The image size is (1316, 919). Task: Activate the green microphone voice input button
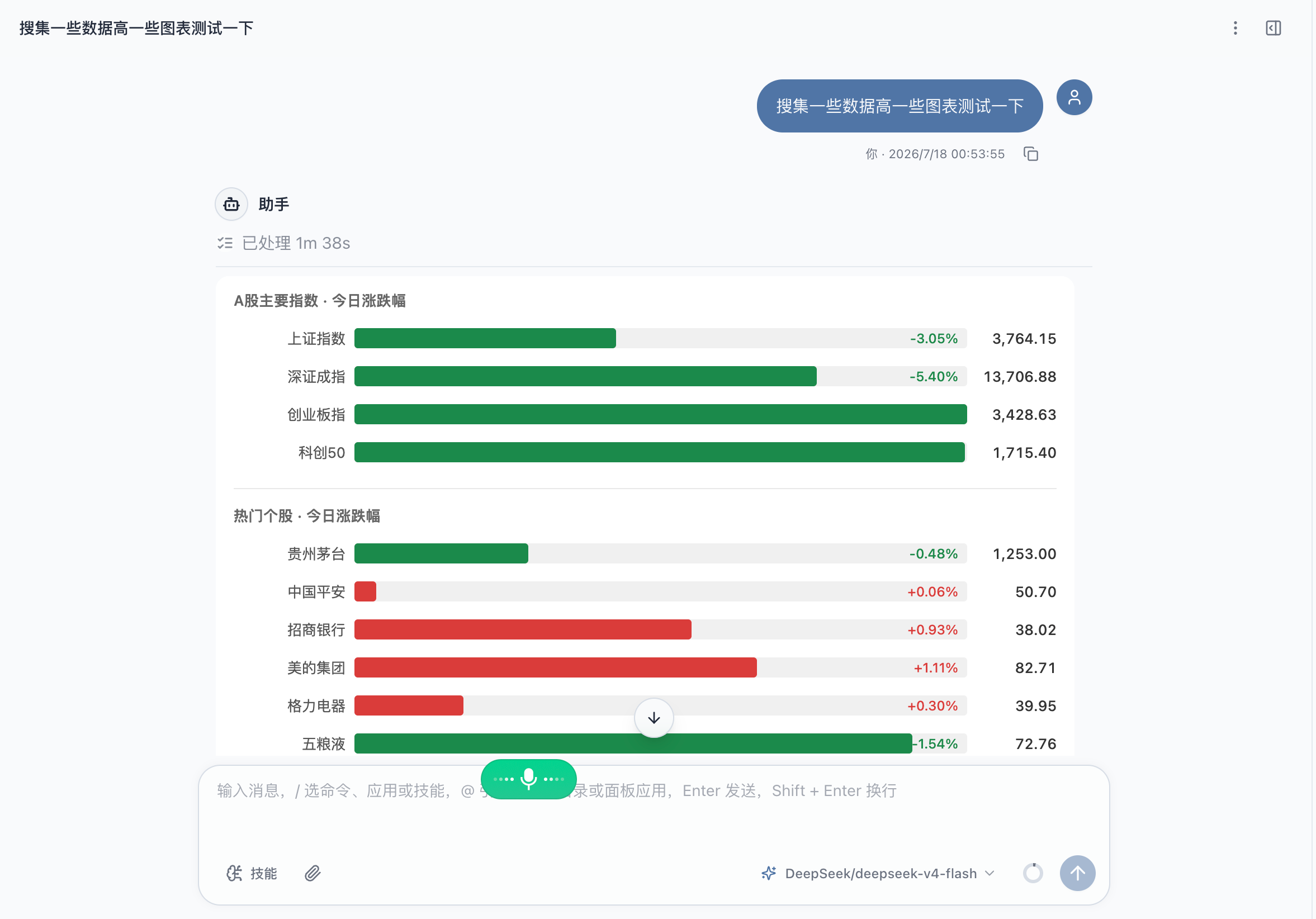coord(528,779)
